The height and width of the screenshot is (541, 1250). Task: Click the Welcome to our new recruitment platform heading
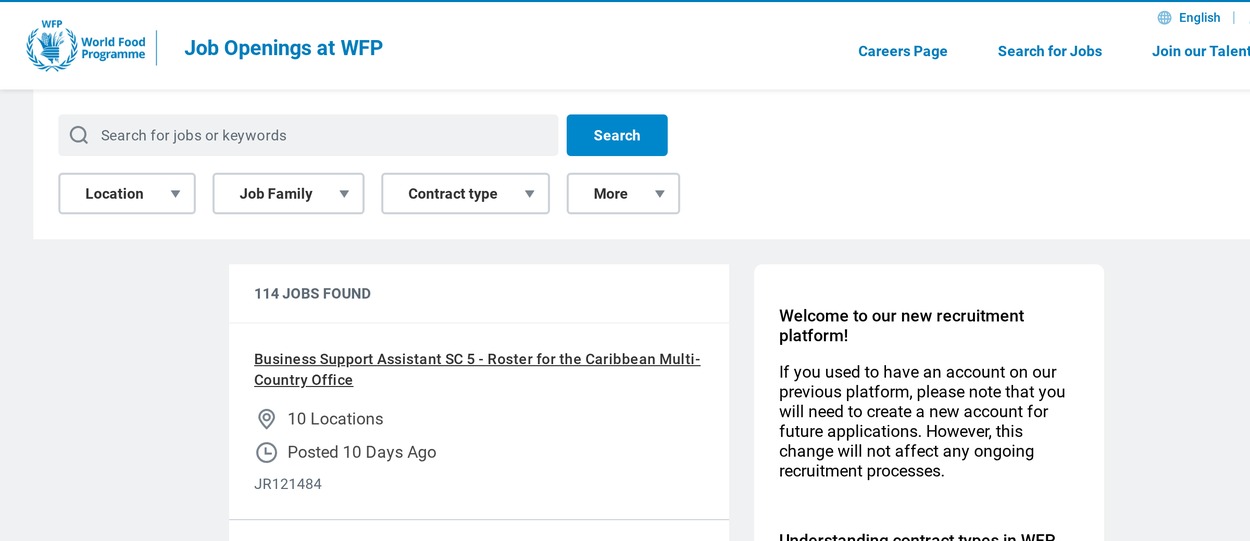902,326
